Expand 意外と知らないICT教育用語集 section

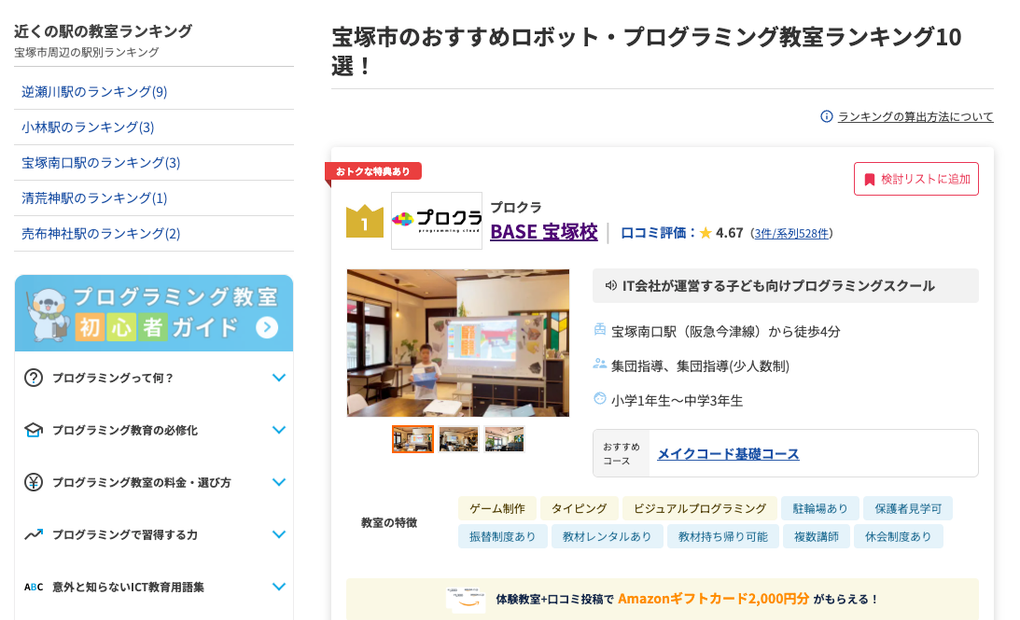tap(278, 587)
